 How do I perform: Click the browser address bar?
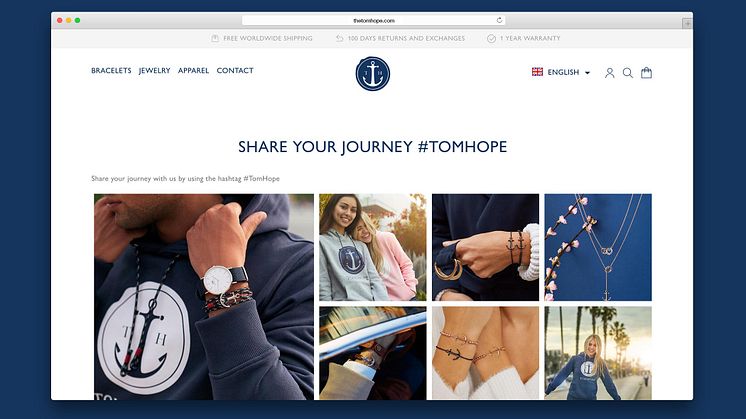pos(373,20)
